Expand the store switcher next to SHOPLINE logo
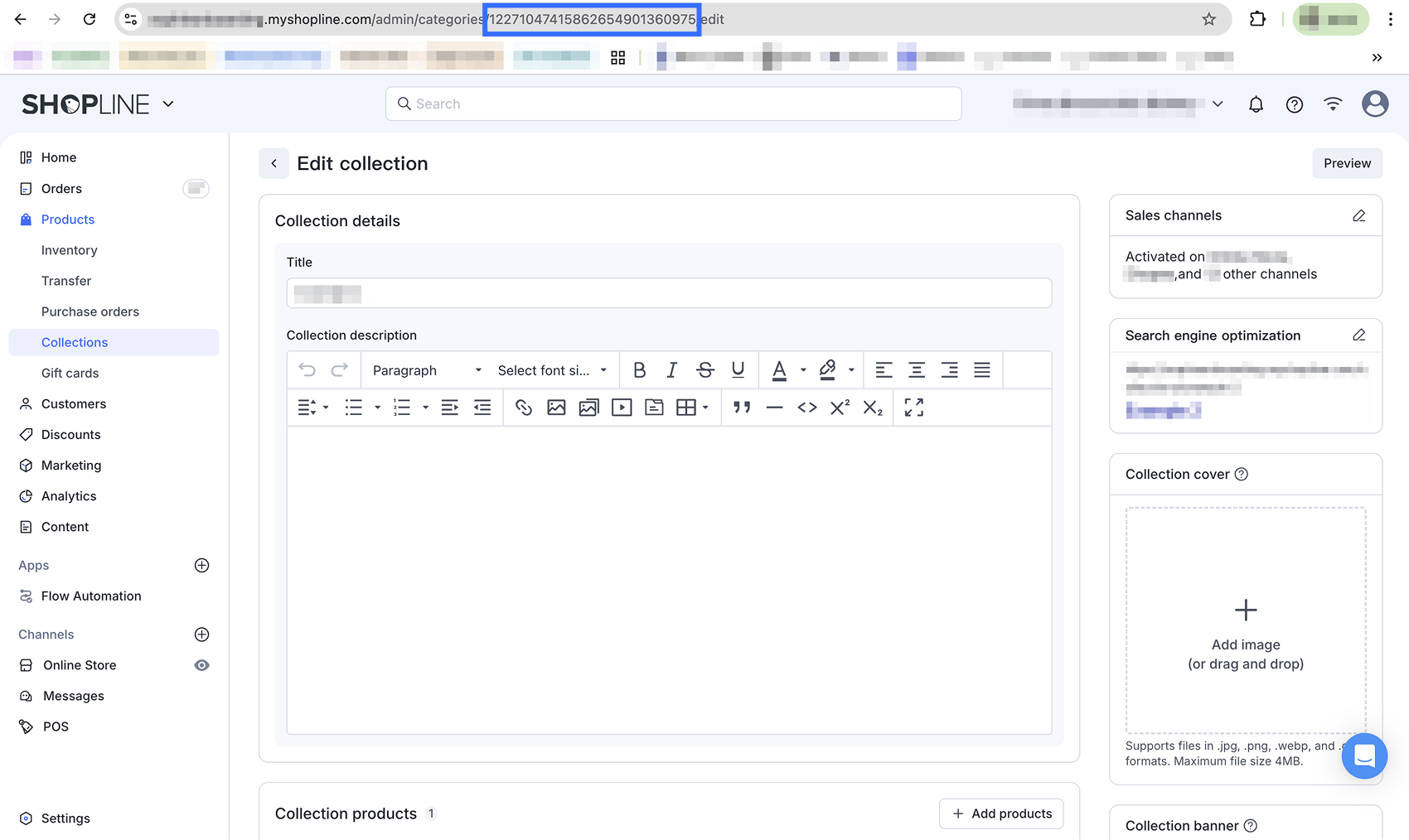Image resolution: width=1409 pixels, height=840 pixels. (168, 104)
